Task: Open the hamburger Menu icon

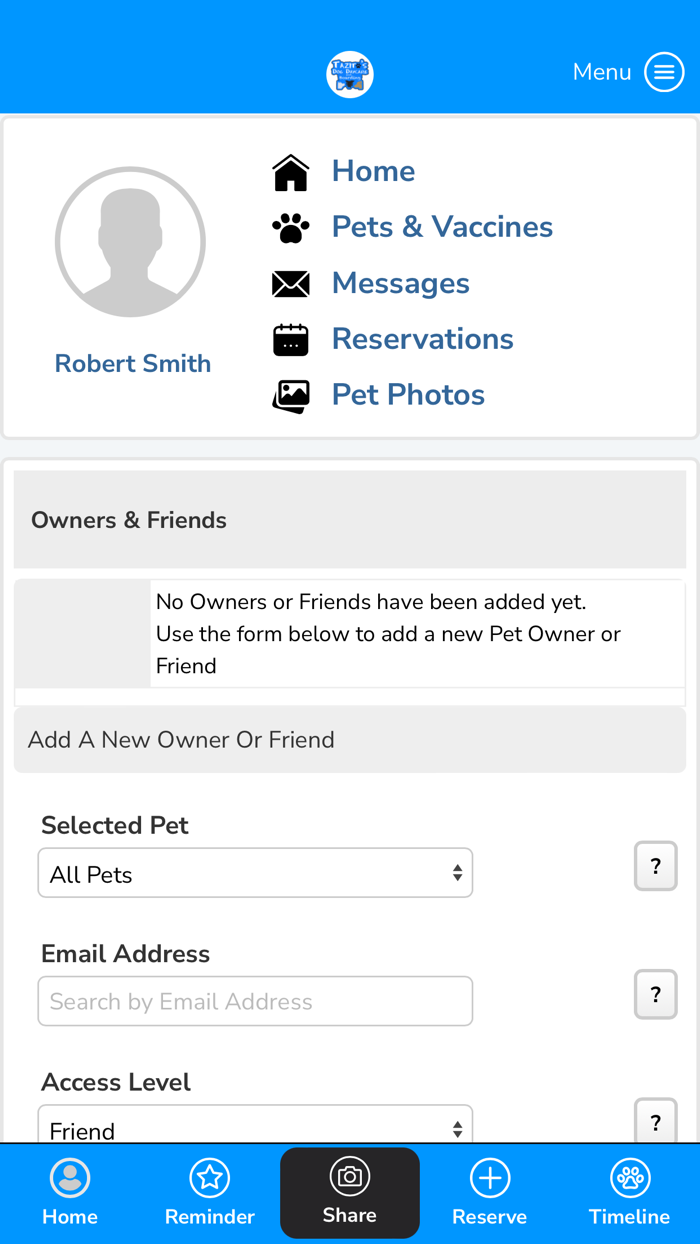Action: [x=664, y=72]
